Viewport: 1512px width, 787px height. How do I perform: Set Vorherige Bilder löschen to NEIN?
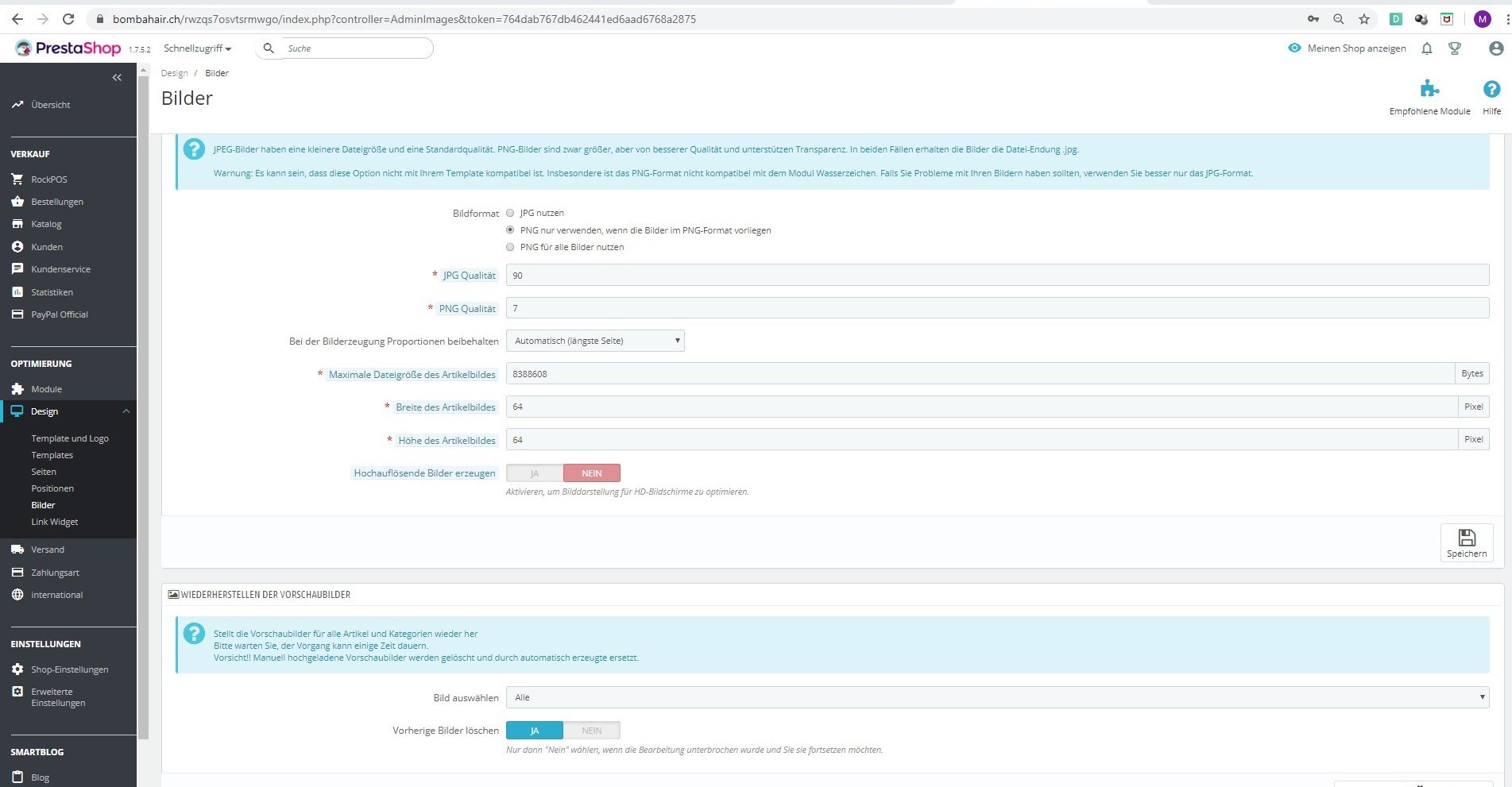592,731
